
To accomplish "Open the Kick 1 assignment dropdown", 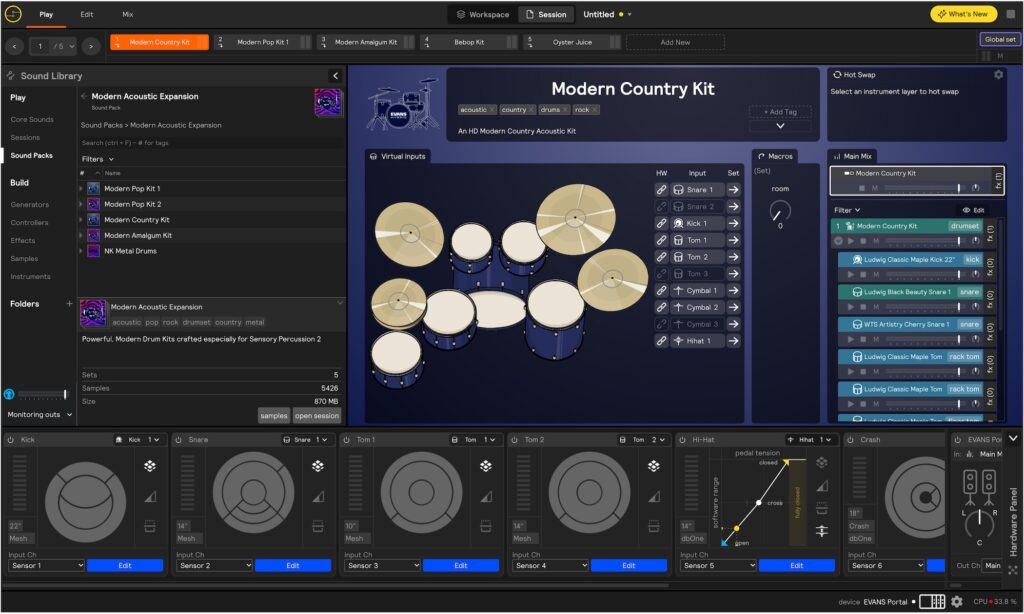I will pos(139,440).
